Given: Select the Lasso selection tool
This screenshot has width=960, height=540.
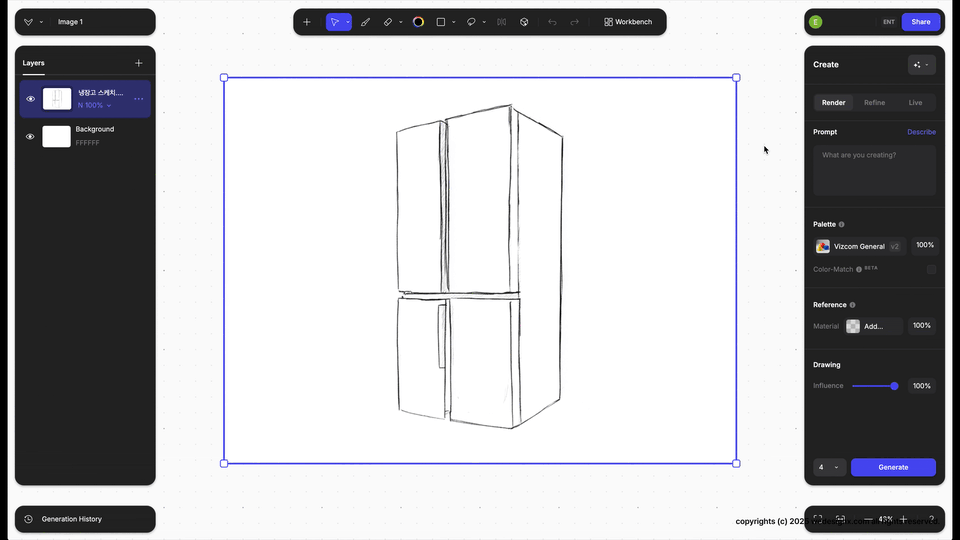Looking at the screenshot, I should 471,22.
